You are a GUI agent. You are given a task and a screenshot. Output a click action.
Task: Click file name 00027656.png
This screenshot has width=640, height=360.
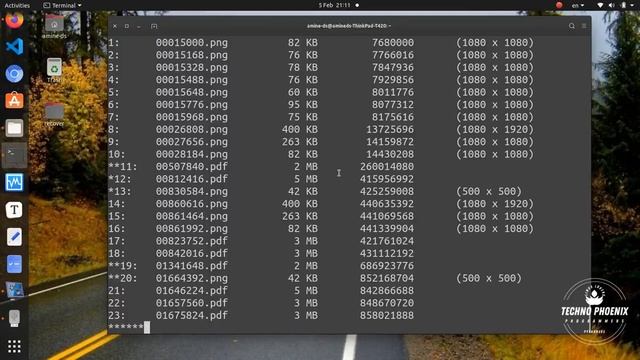[191, 142]
